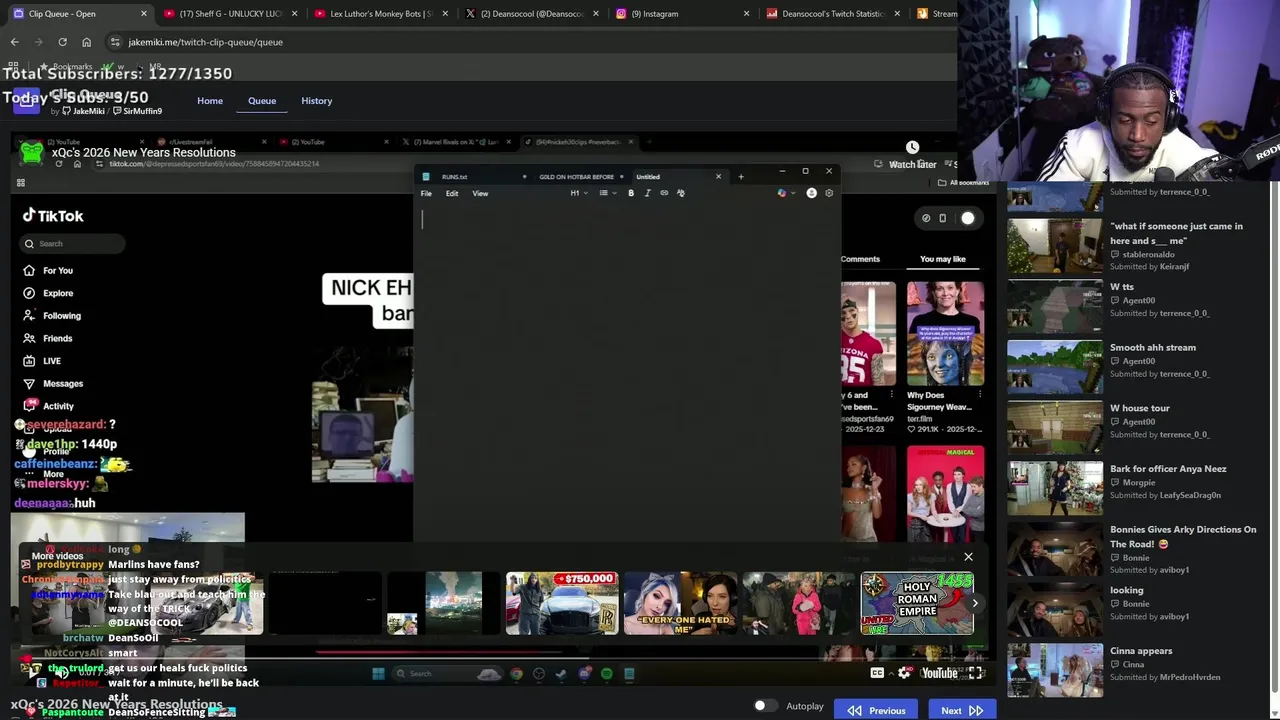
Task: Click the TikTok search field
Action: (x=73, y=243)
